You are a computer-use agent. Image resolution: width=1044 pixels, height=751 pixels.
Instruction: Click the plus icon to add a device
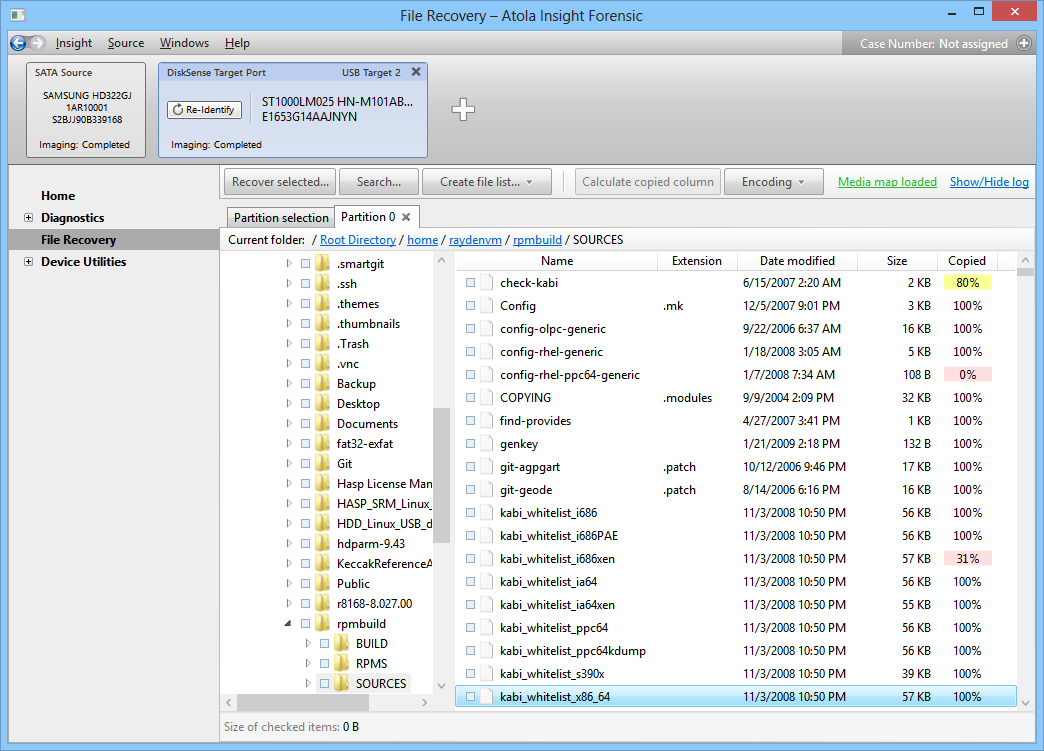coord(463,110)
